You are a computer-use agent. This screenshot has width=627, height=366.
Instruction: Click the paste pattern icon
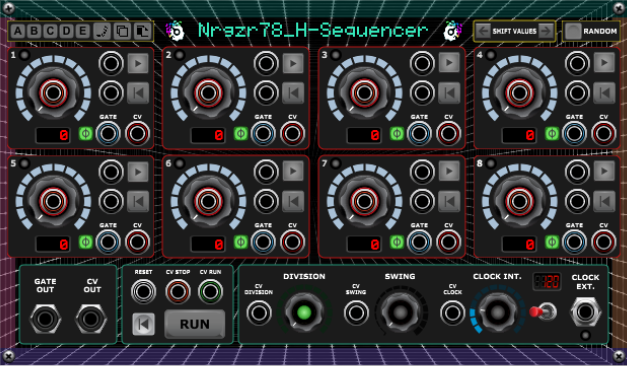[x=142, y=31]
